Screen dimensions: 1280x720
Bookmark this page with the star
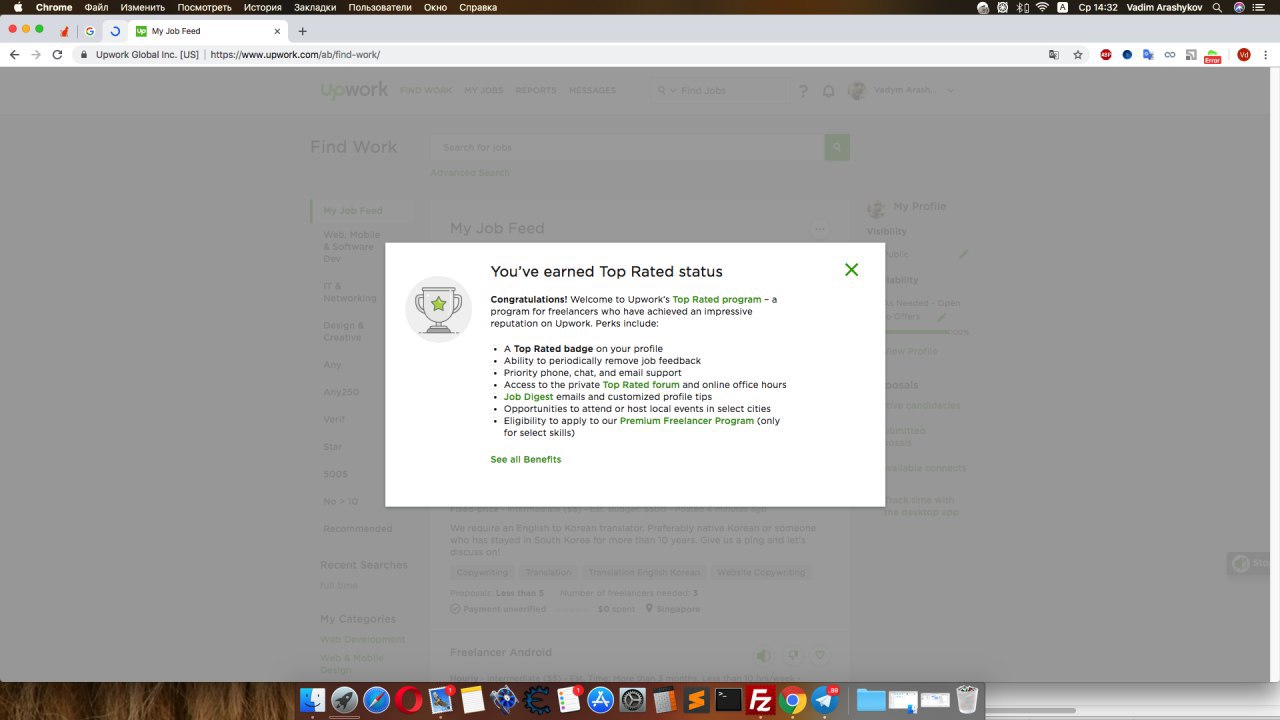click(1078, 55)
